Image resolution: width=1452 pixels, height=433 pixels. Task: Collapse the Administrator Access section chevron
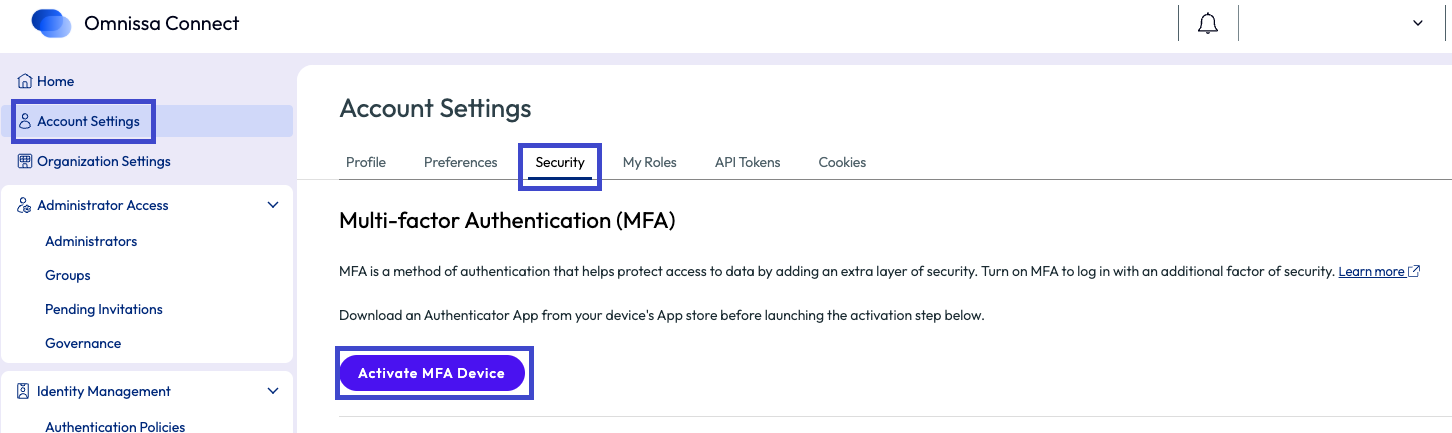(273, 205)
